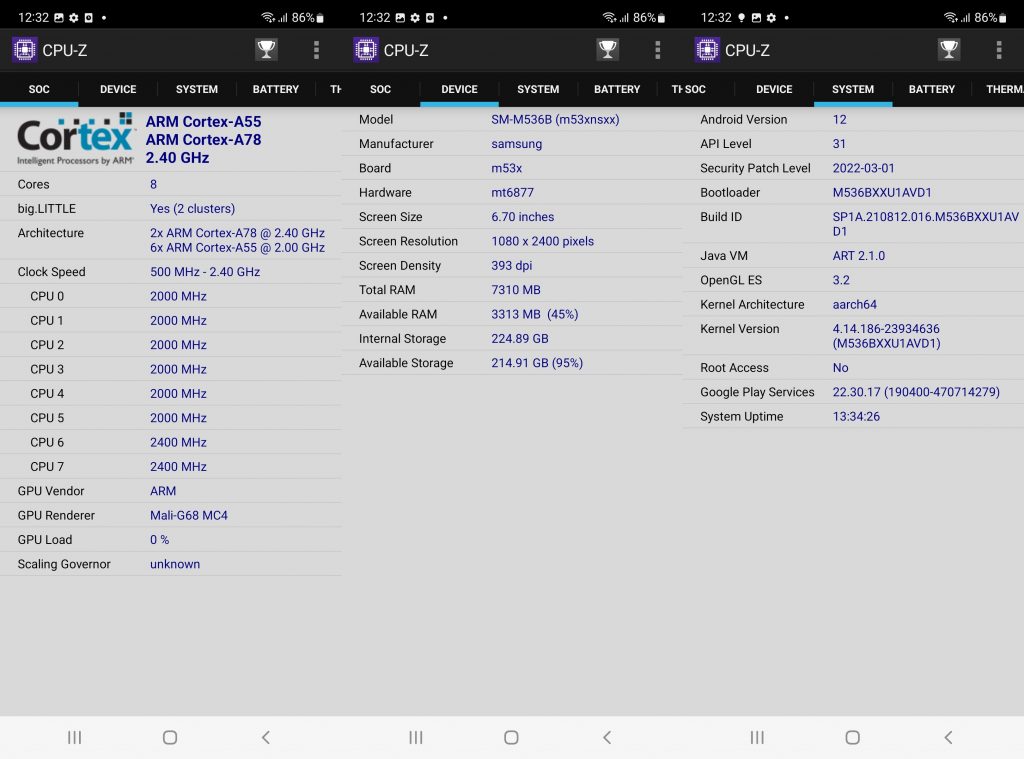Tap the trophy icon in the left CPU-Z panel
The width and height of the screenshot is (1024, 759).
(x=266, y=50)
